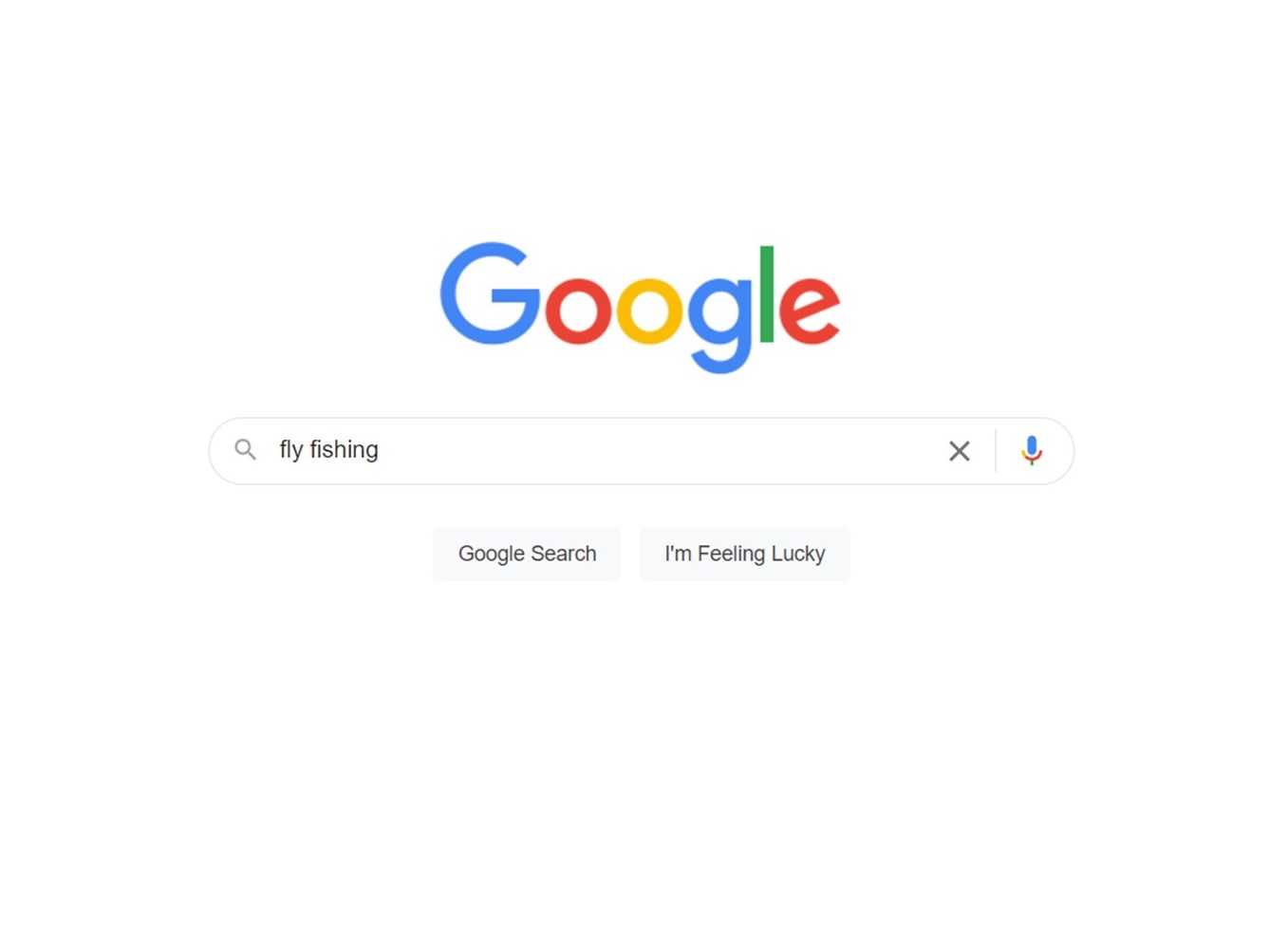Click the I'm Feeling Lucky button
Viewport: 1288px width, 942px height.
744,554
